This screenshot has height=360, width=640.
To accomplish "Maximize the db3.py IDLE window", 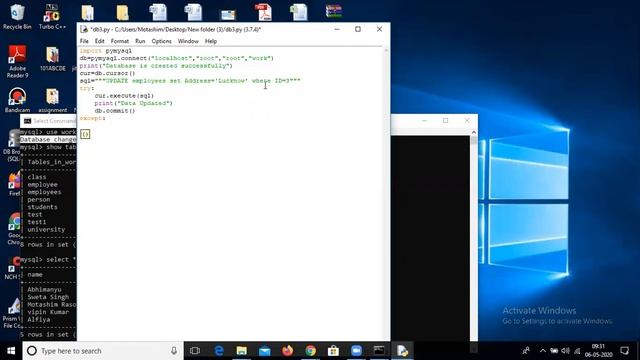I will (x=358, y=29).
